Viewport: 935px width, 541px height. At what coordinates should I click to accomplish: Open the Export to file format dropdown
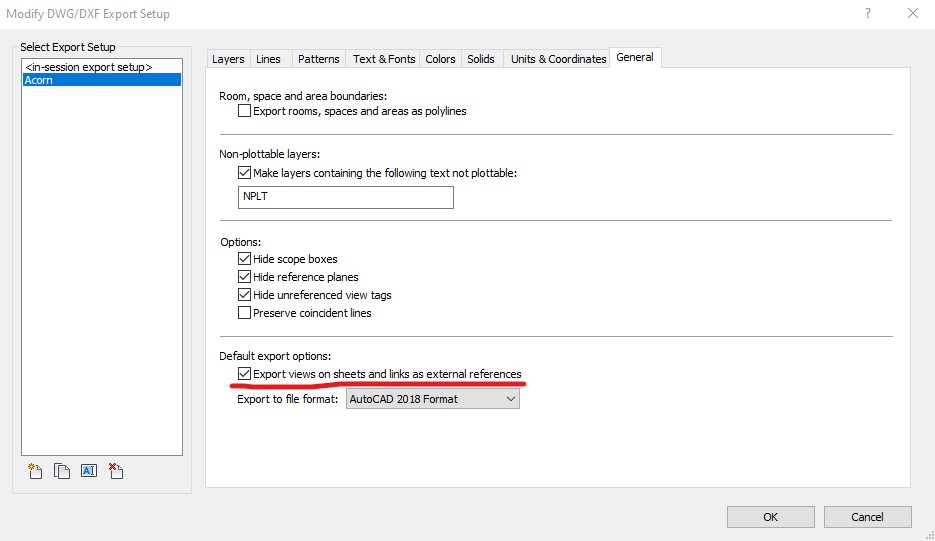(x=432, y=399)
